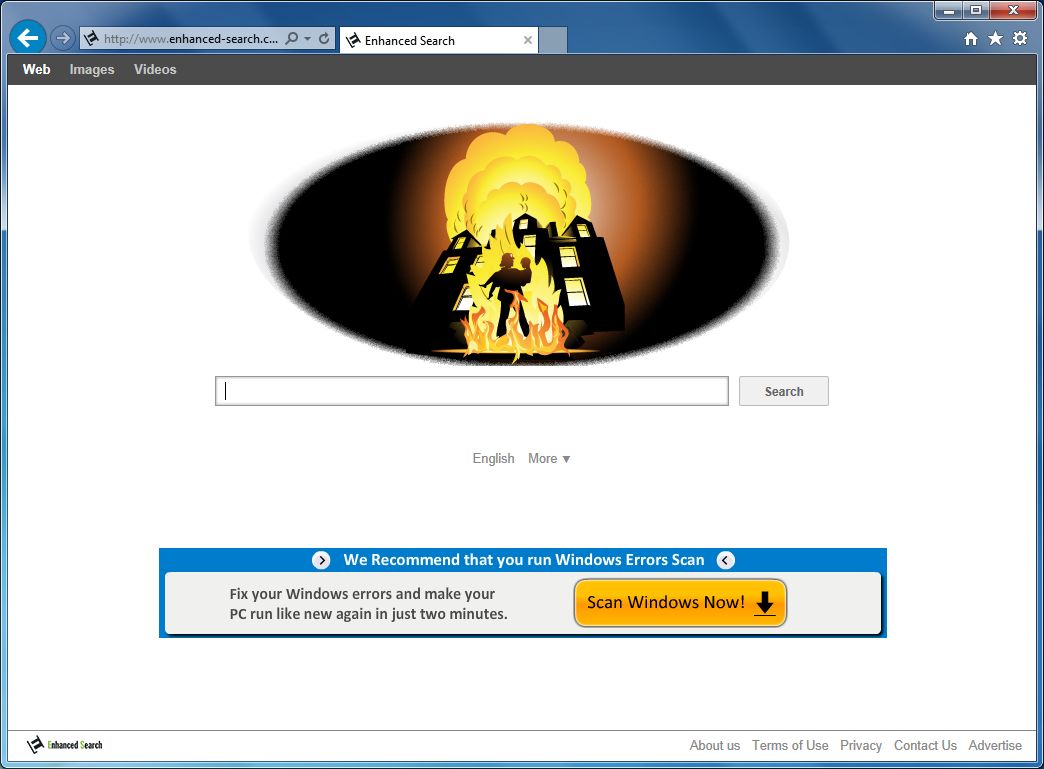The height and width of the screenshot is (769, 1044).
Task: Open the Terms of Use footer link
Action: [x=790, y=745]
